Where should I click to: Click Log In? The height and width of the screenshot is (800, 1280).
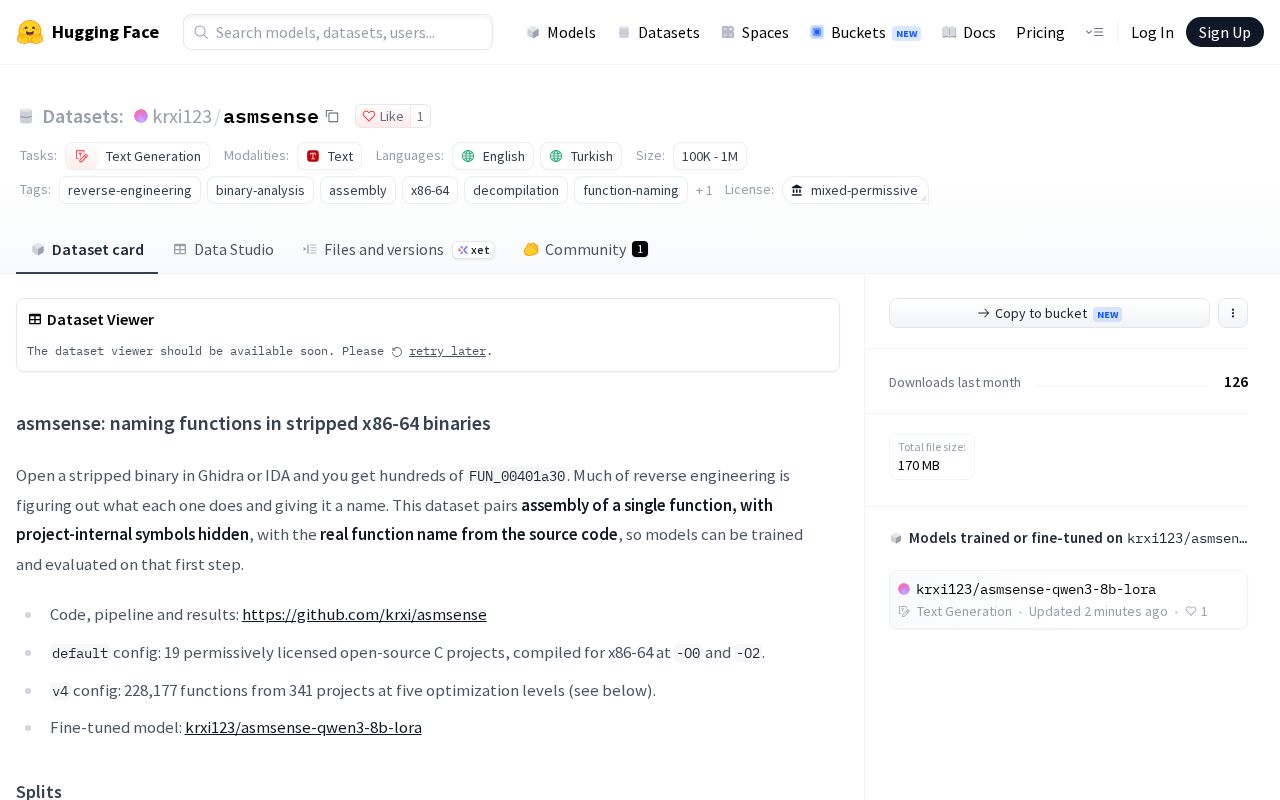tap(1152, 32)
